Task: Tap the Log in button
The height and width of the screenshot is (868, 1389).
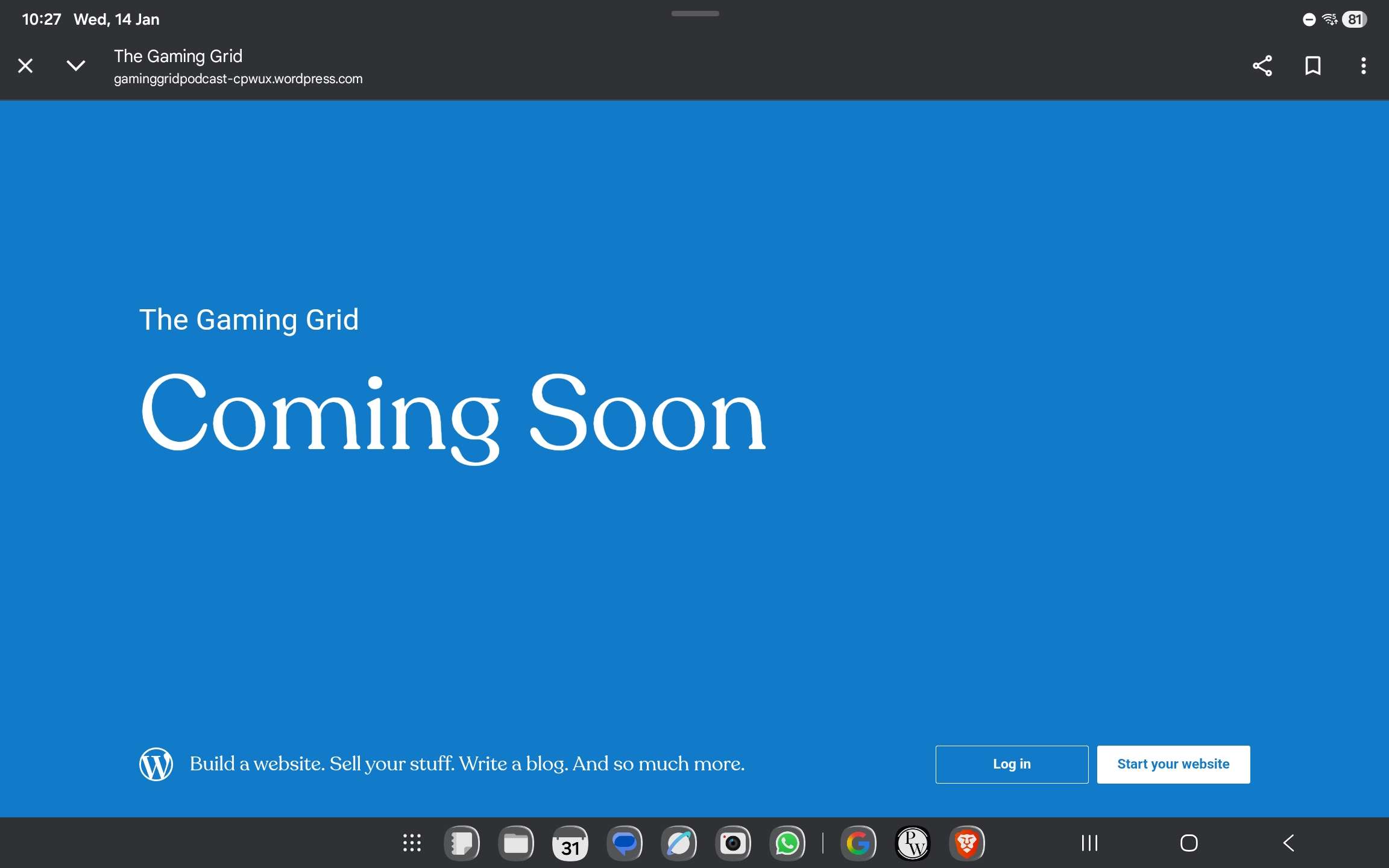Action: click(1010, 764)
